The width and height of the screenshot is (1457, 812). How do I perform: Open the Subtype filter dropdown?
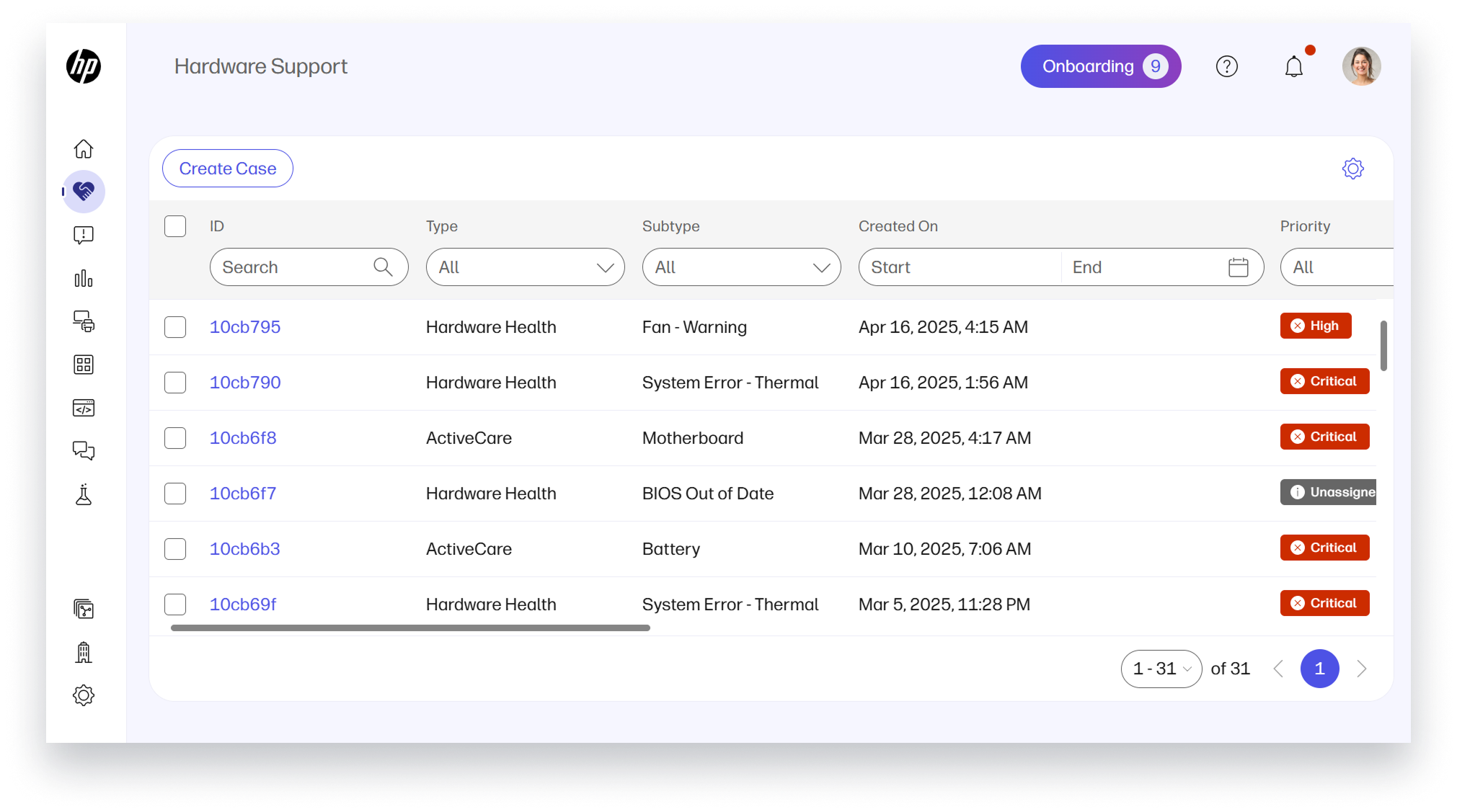[741, 267]
